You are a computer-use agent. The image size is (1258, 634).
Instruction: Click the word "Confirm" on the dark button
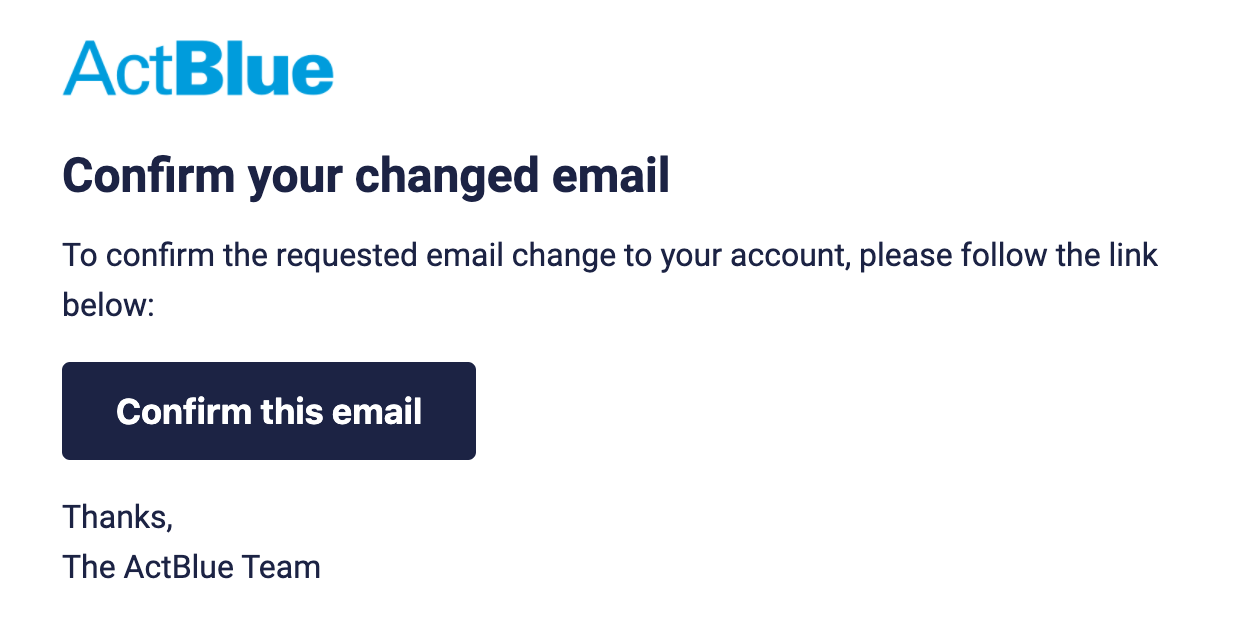click(x=183, y=411)
